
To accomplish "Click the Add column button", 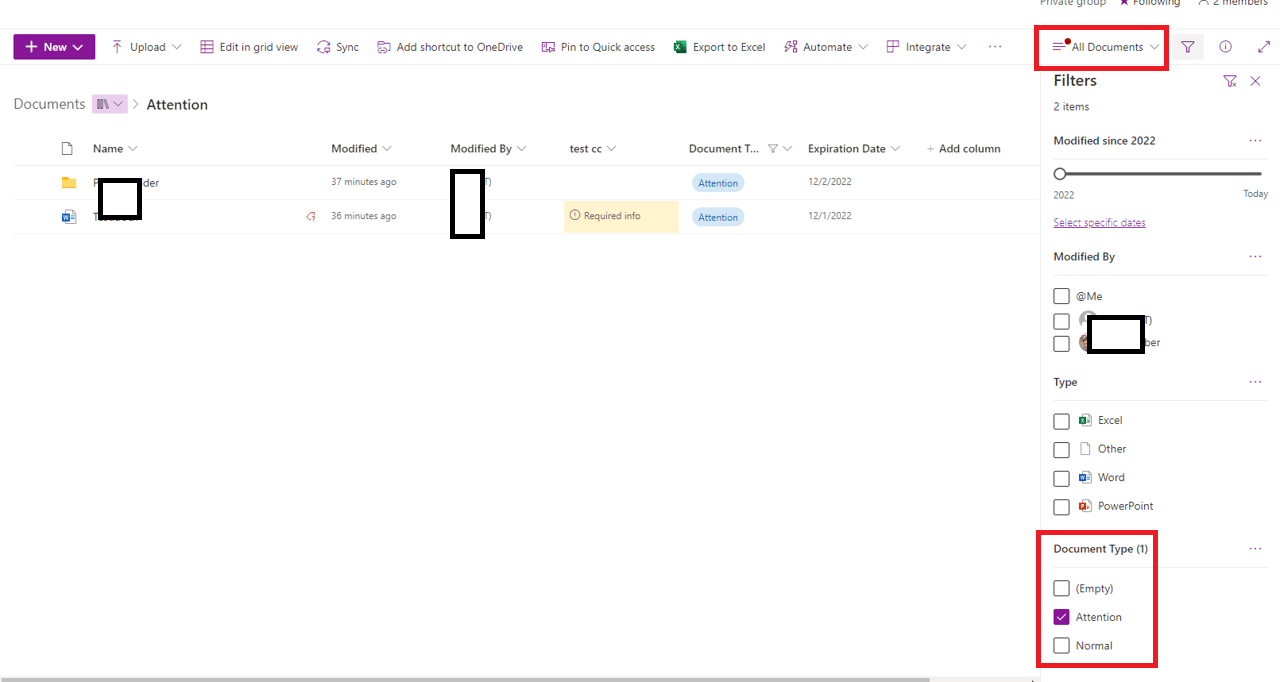I will (964, 149).
